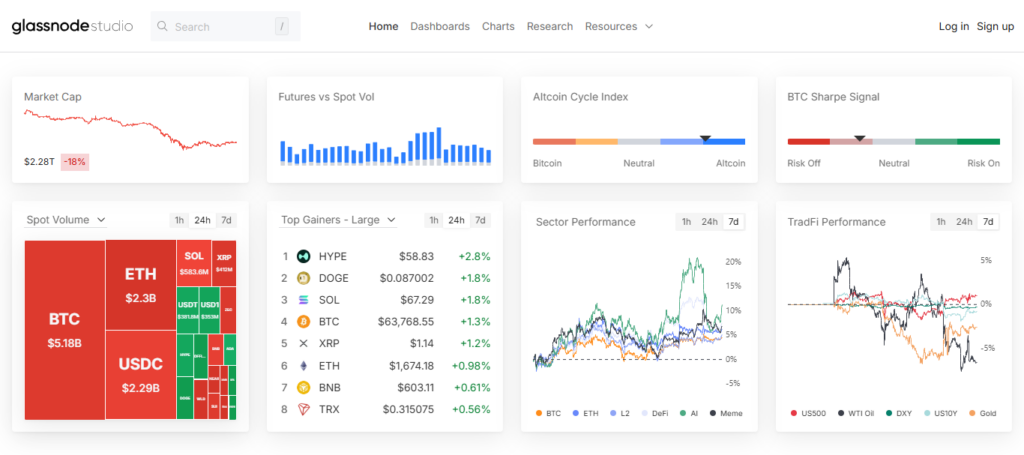Image resolution: width=1024 pixels, height=455 pixels.
Task: Open the Charts nav item
Action: pos(498,26)
